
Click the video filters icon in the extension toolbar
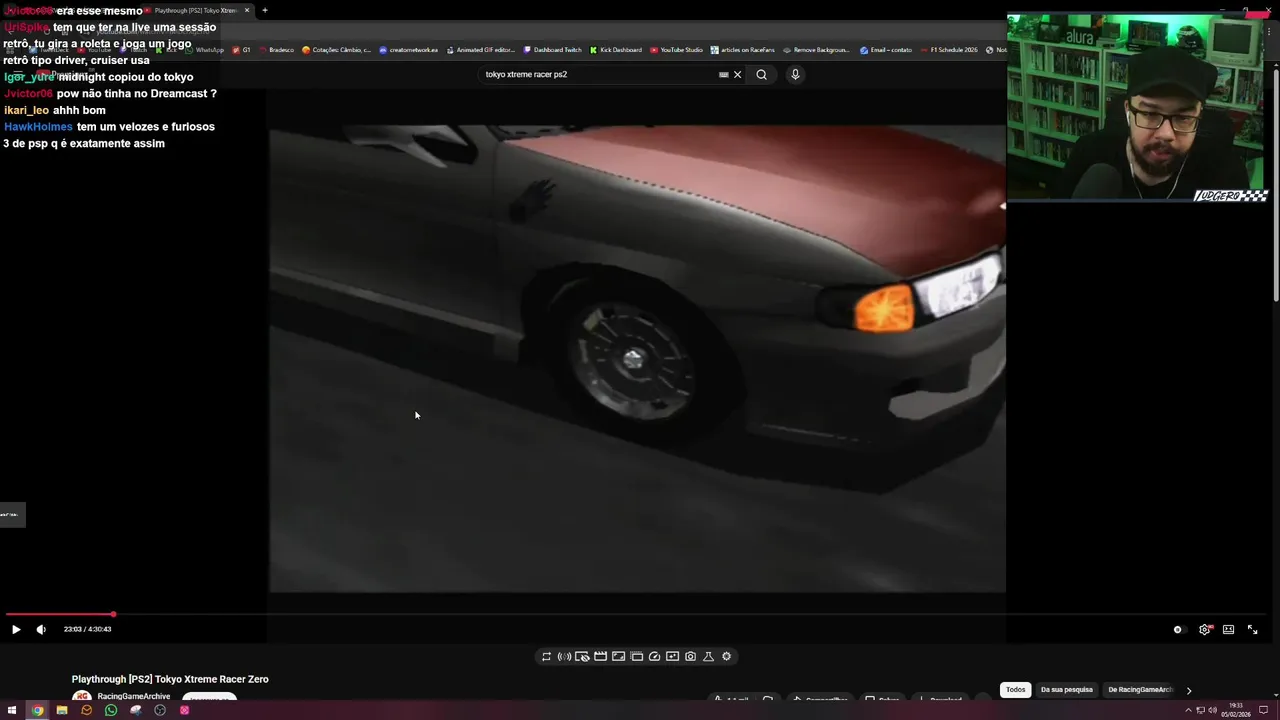point(672,657)
